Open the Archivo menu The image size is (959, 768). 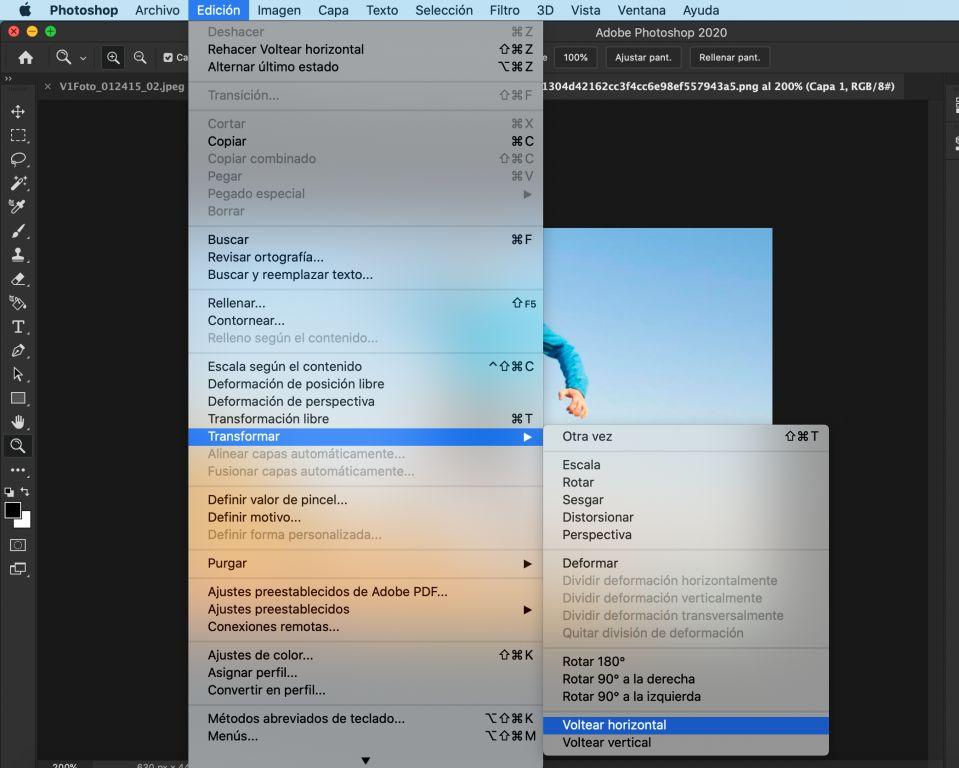(157, 10)
